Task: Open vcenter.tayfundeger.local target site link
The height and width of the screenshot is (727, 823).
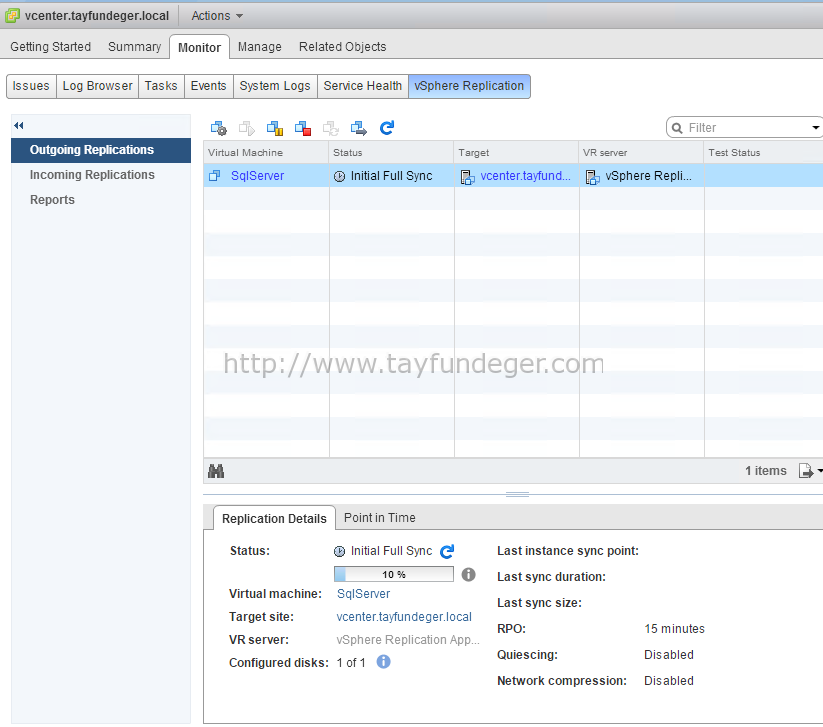Action: [404, 617]
